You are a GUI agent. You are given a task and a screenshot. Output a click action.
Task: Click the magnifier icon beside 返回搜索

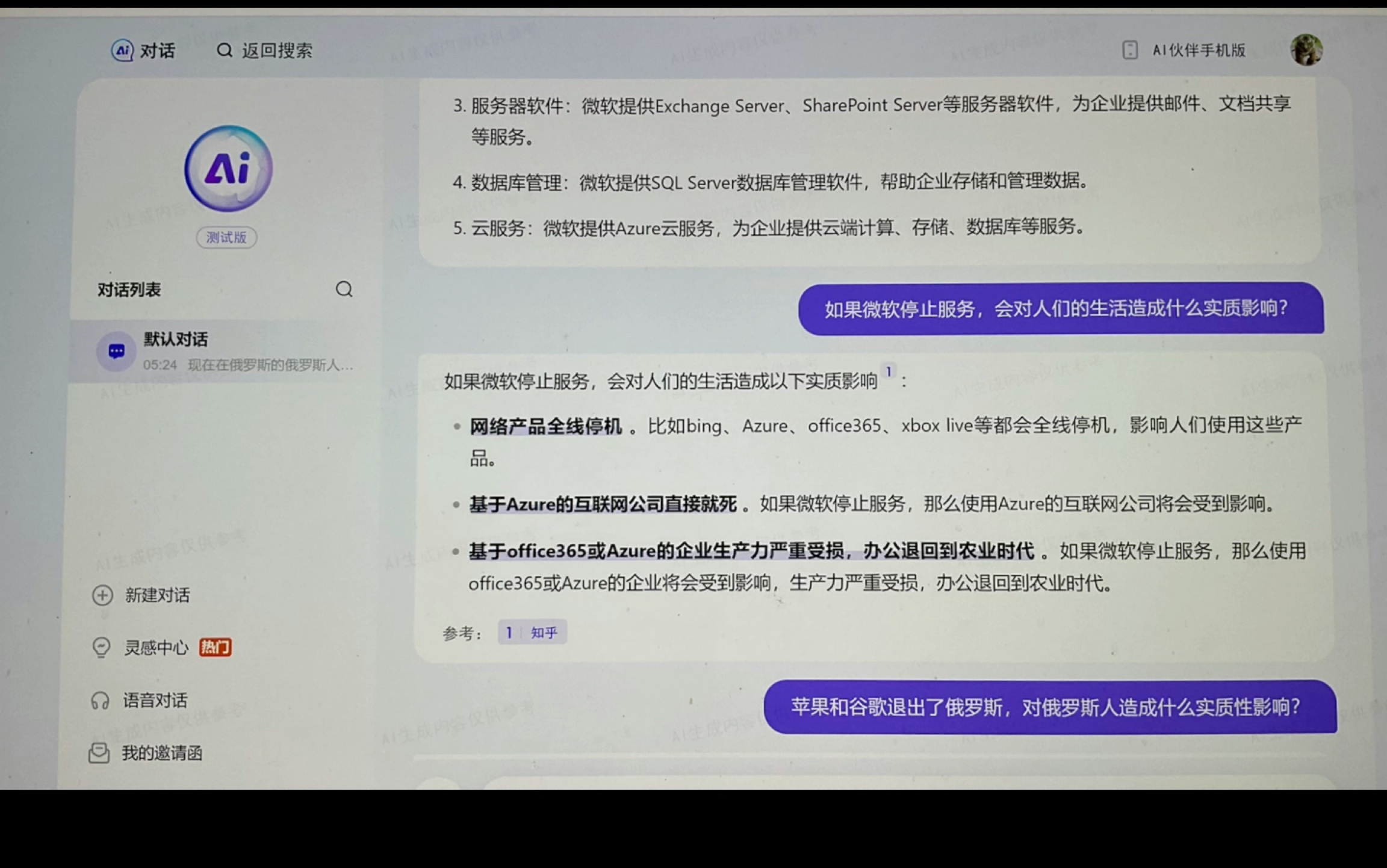[225, 50]
